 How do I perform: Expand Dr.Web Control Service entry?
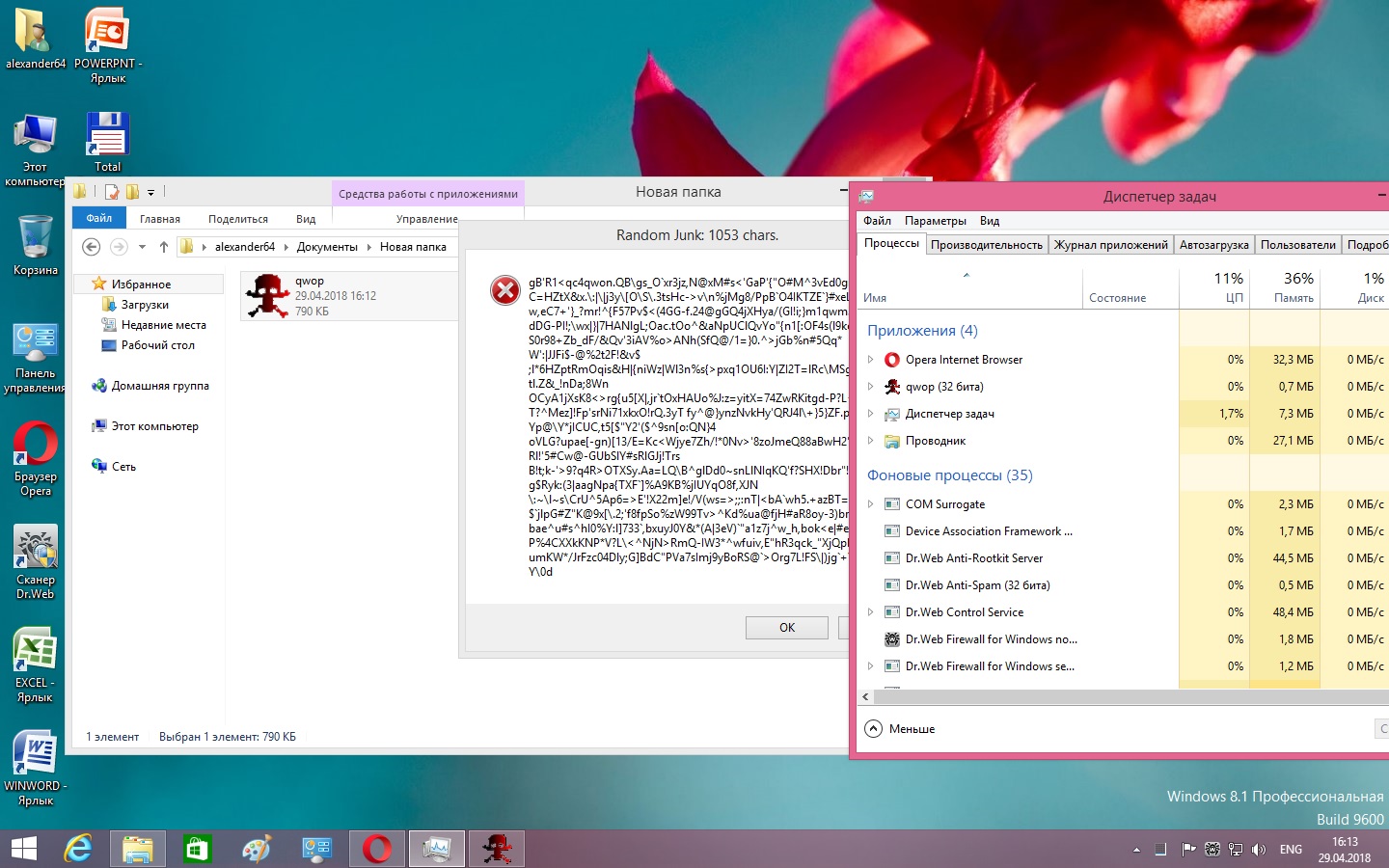(x=871, y=612)
